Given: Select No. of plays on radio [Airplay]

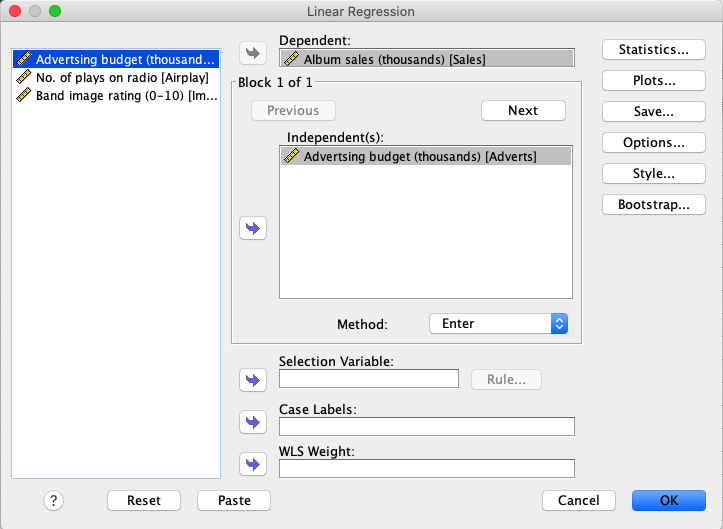Looking at the screenshot, I should 116,77.
